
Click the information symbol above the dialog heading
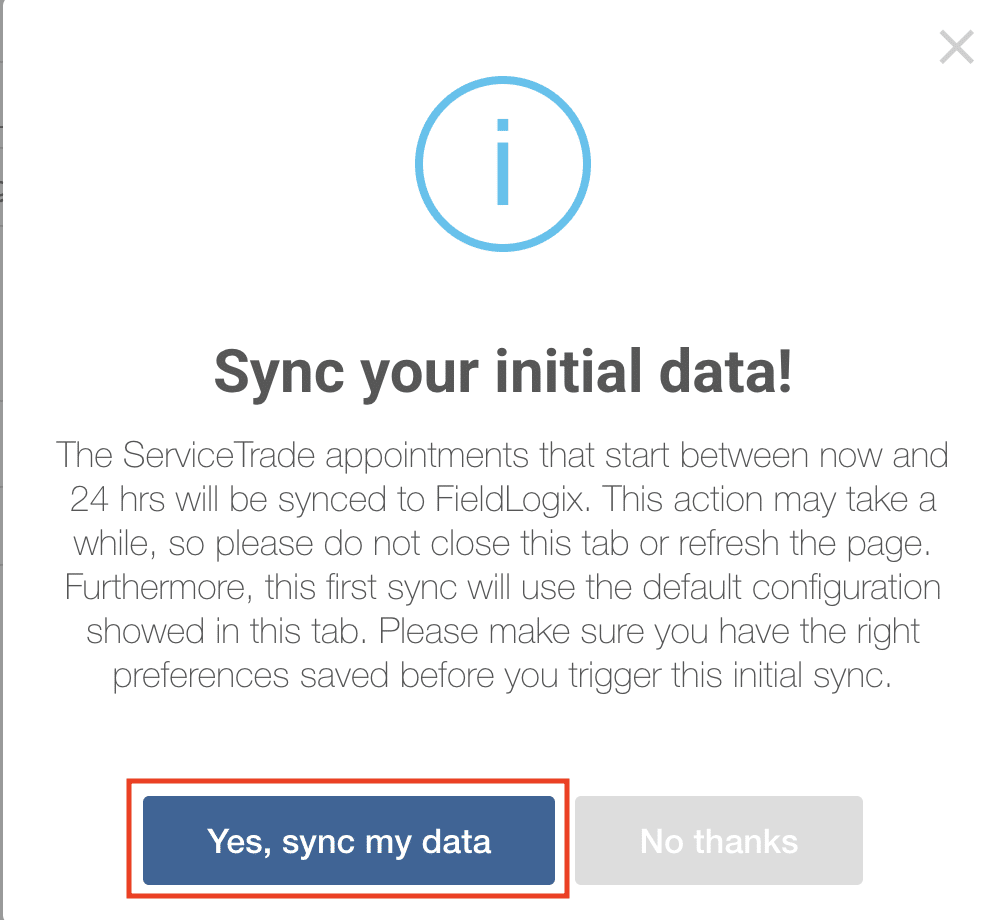click(x=503, y=163)
